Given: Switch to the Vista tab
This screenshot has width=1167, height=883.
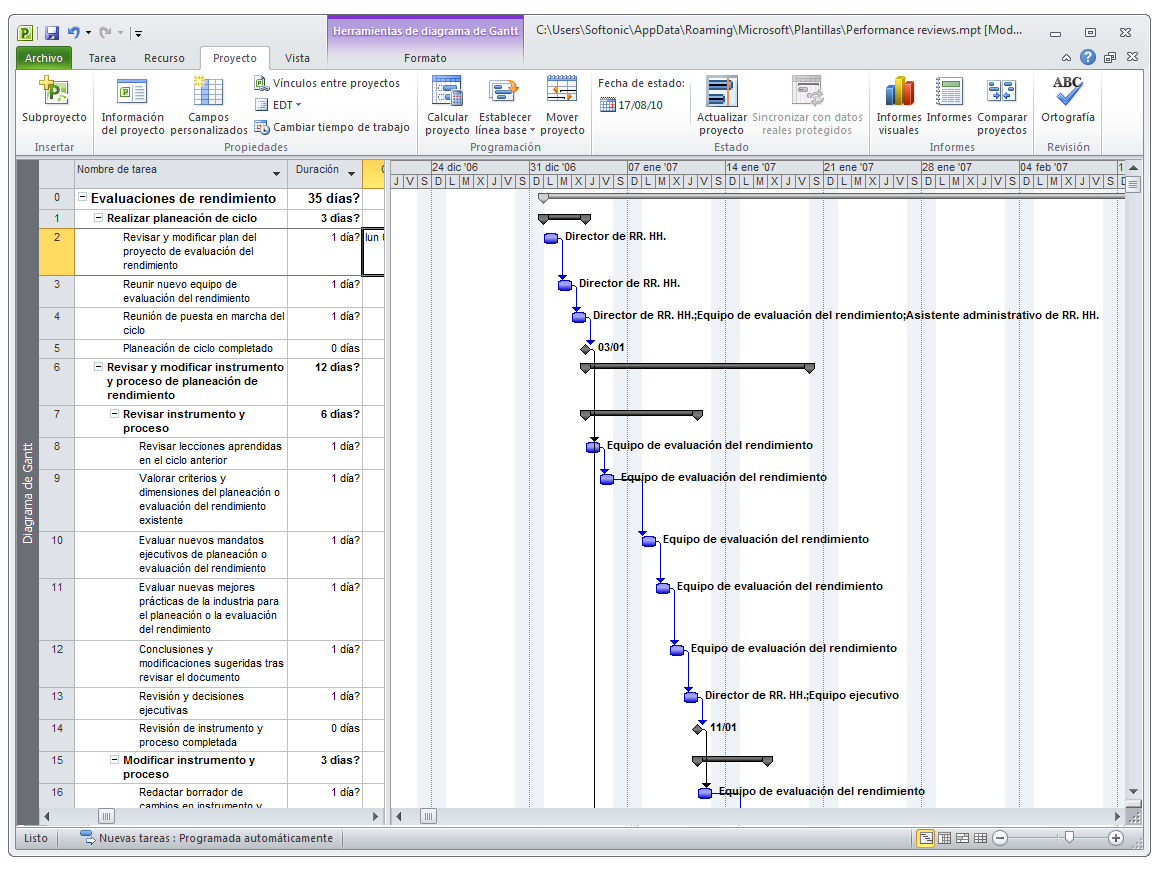Looking at the screenshot, I should pos(297,58).
